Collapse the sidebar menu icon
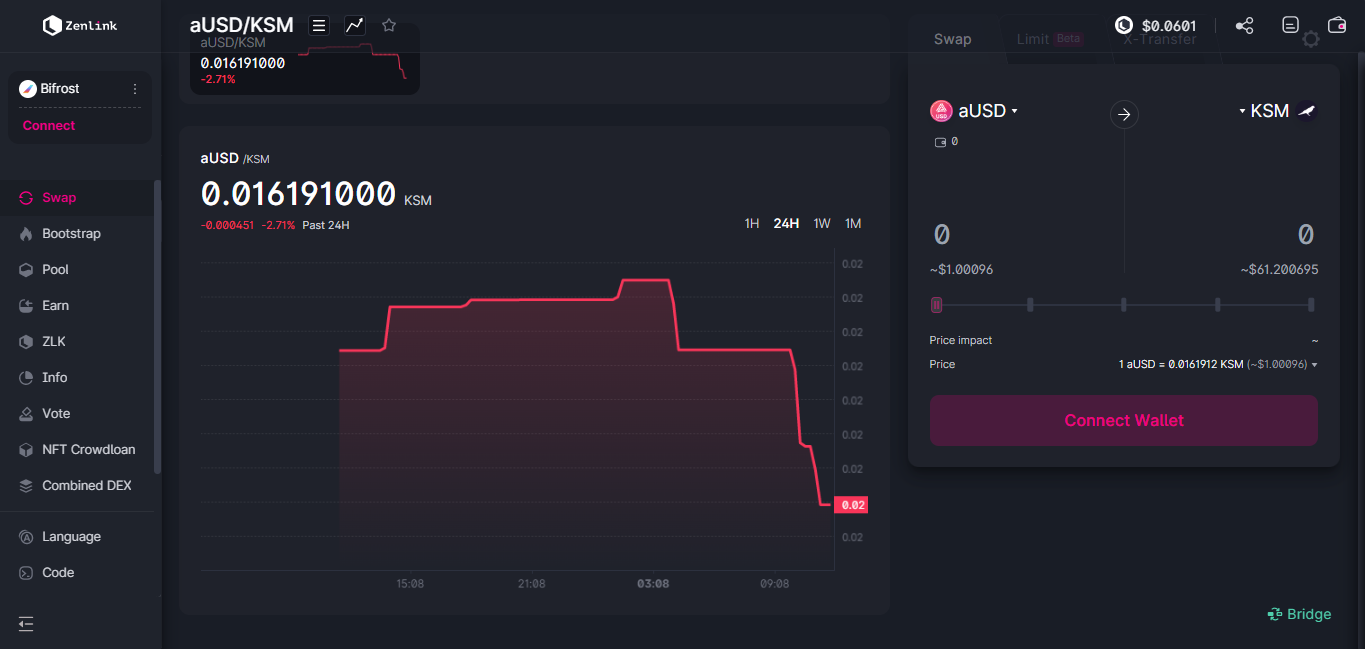 [x=26, y=624]
